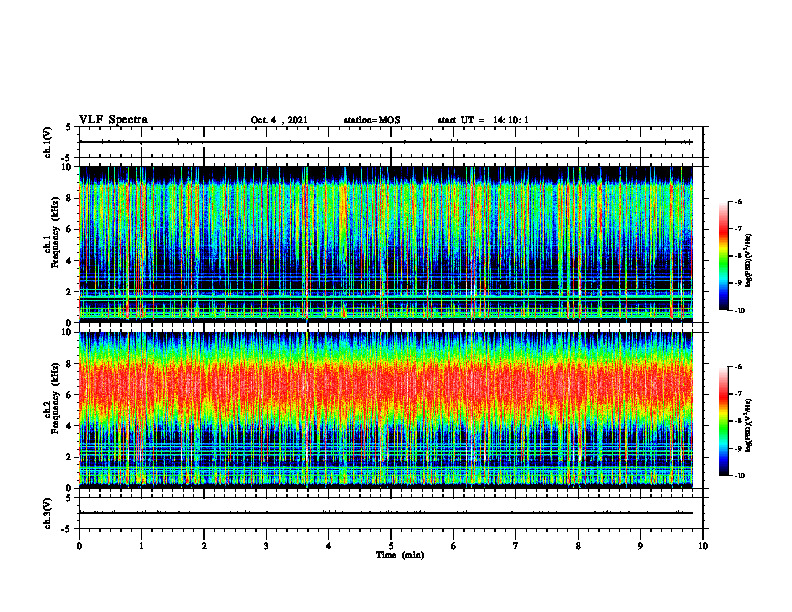The height and width of the screenshot is (612, 792).
Task: Select the date label "Oct. 4, 2021"
Action: (279, 120)
